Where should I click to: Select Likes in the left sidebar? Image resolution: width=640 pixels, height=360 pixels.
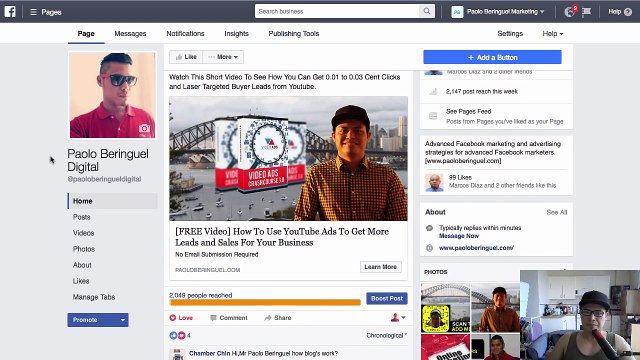tap(81, 281)
